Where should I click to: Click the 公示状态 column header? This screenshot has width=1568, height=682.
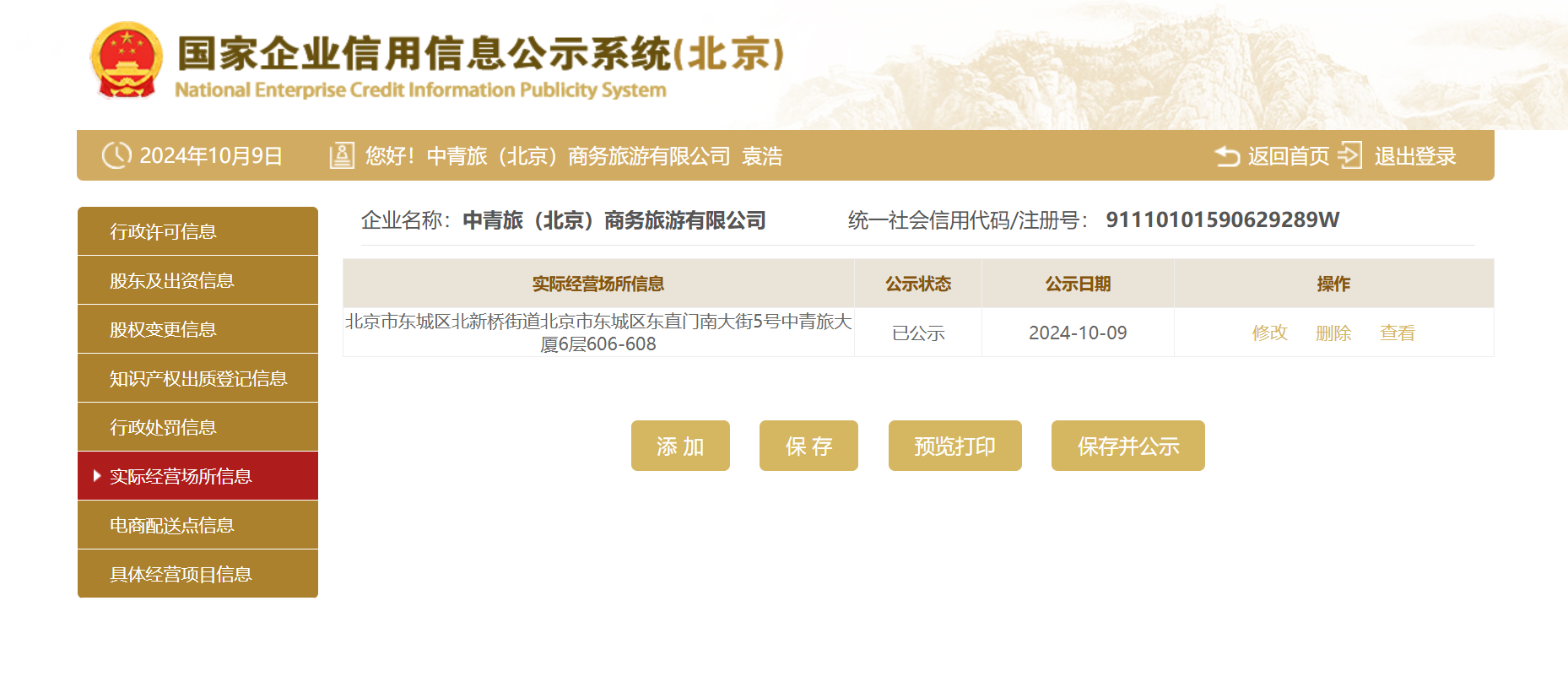coord(918,284)
